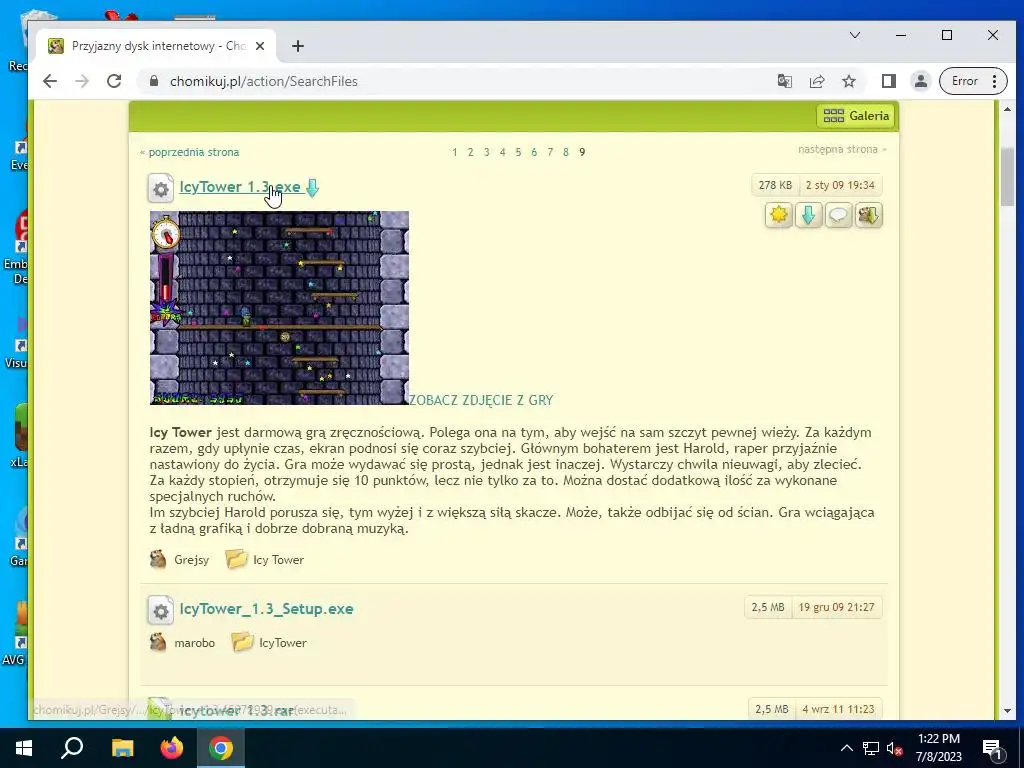Click the 278 KB file size label
The width and height of the screenshot is (1024, 768).
pyautogui.click(x=775, y=185)
